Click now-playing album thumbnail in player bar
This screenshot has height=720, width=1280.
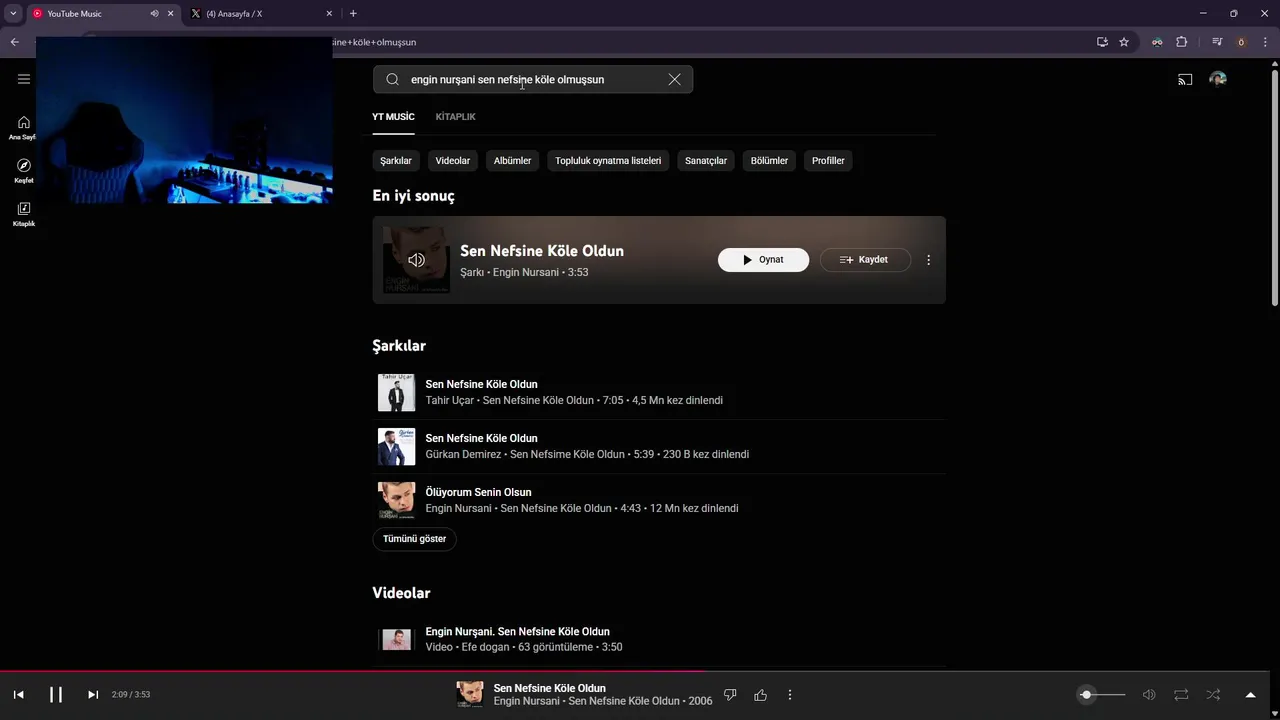tap(470, 695)
